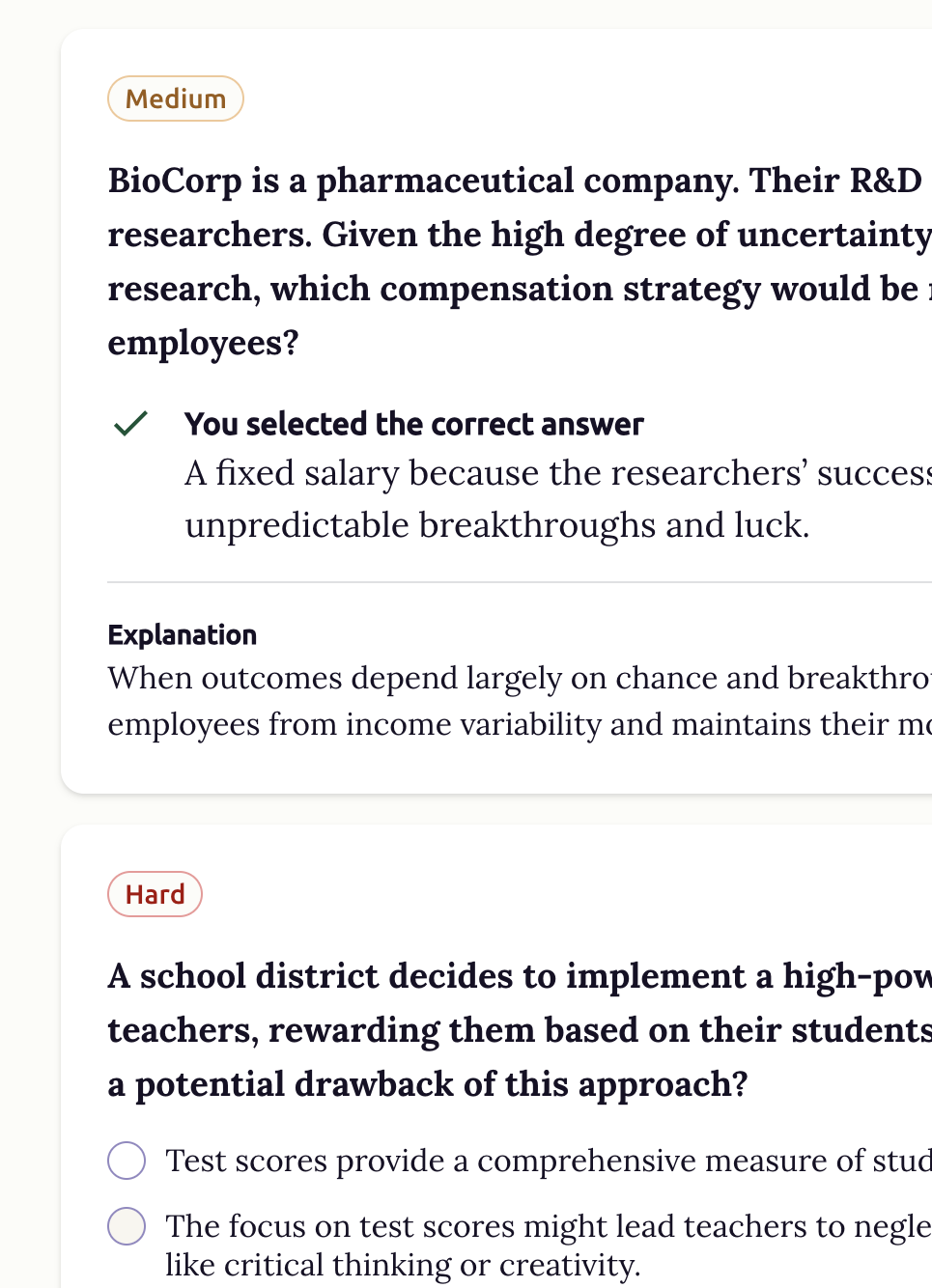
Task: Click the line "unpredictable breakthroughs and luck."
Action: pyautogui.click(x=496, y=525)
